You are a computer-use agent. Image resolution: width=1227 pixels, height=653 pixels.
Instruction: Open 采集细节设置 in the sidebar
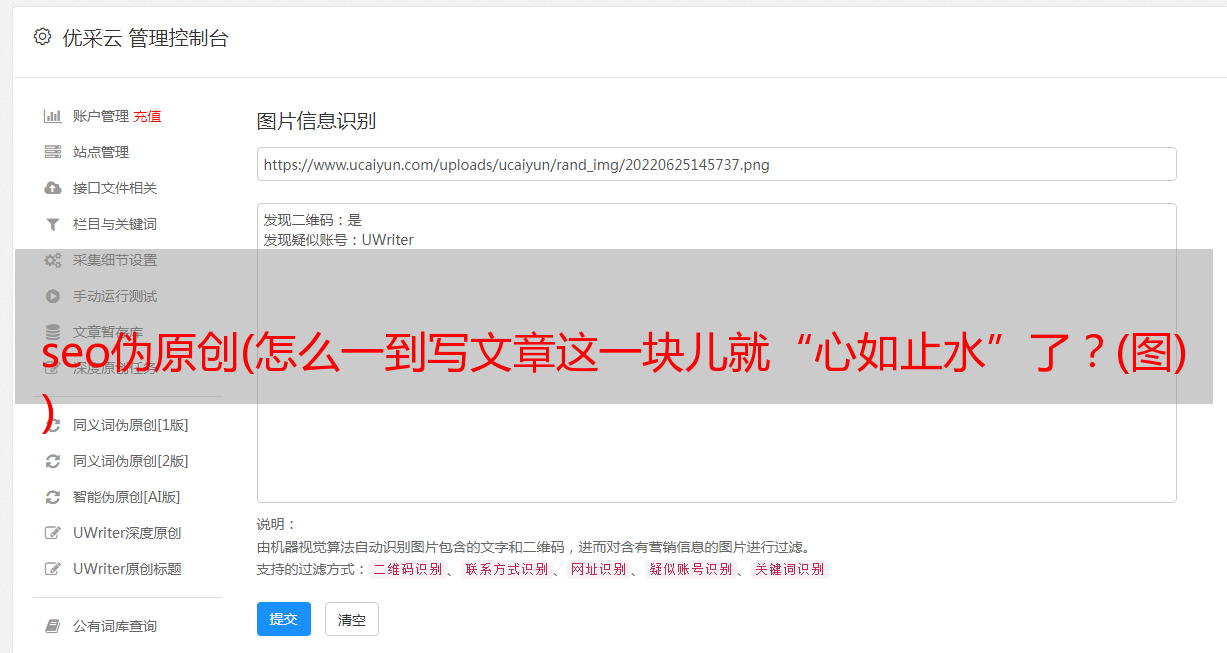pyautogui.click(x=115, y=260)
